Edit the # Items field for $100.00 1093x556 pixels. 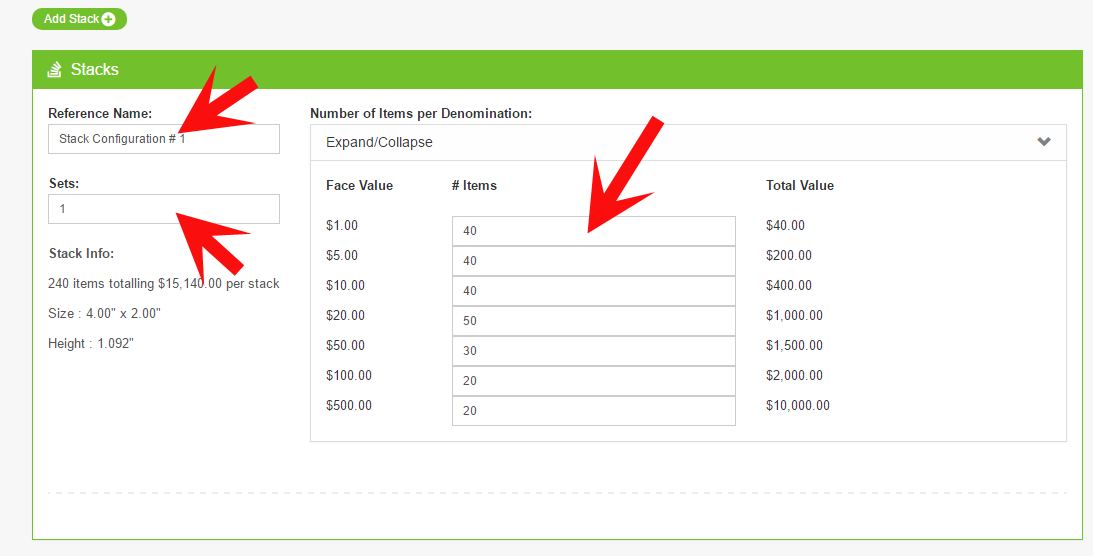(593, 380)
